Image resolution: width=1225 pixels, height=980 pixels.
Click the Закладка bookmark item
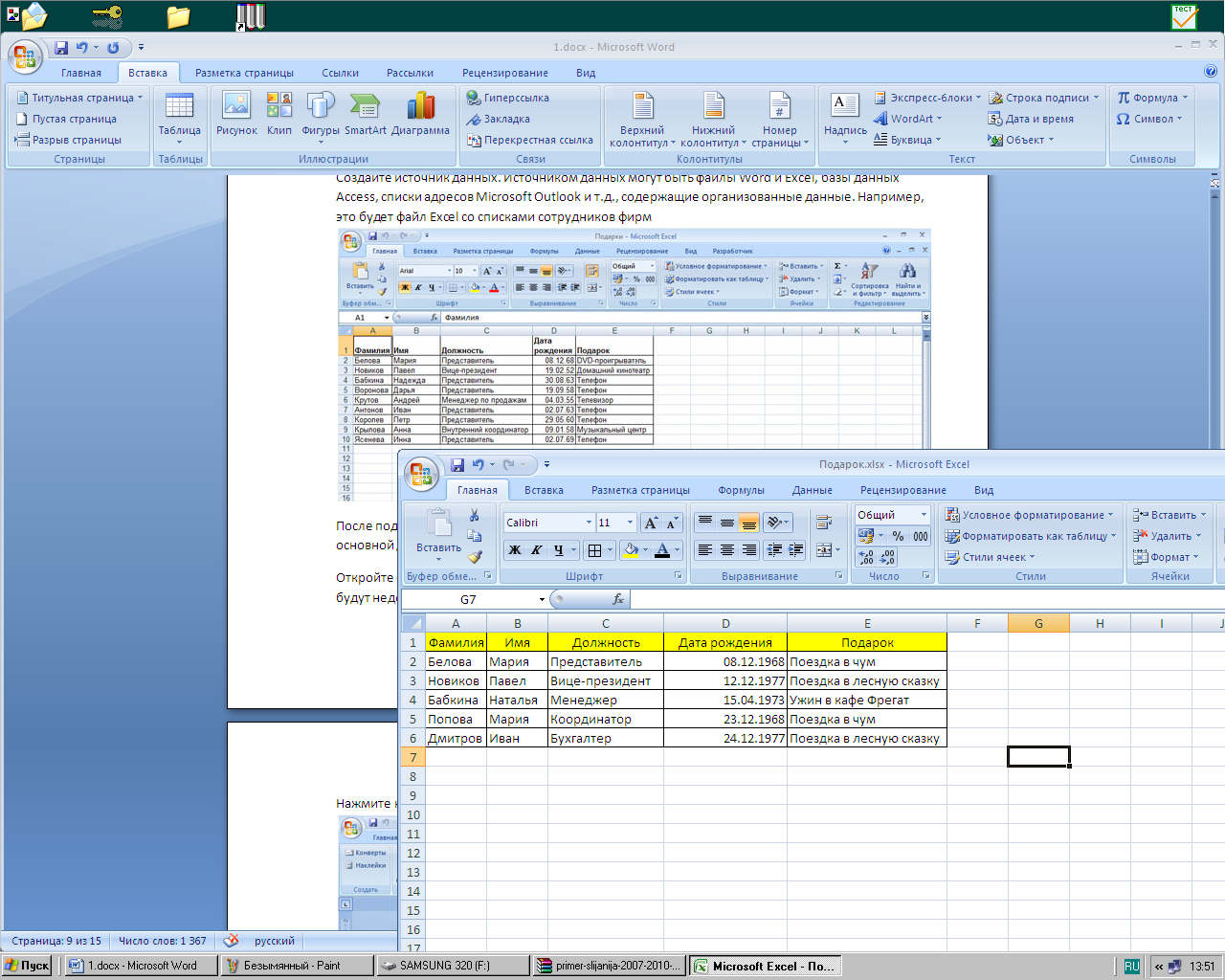[x=498, y=119]
